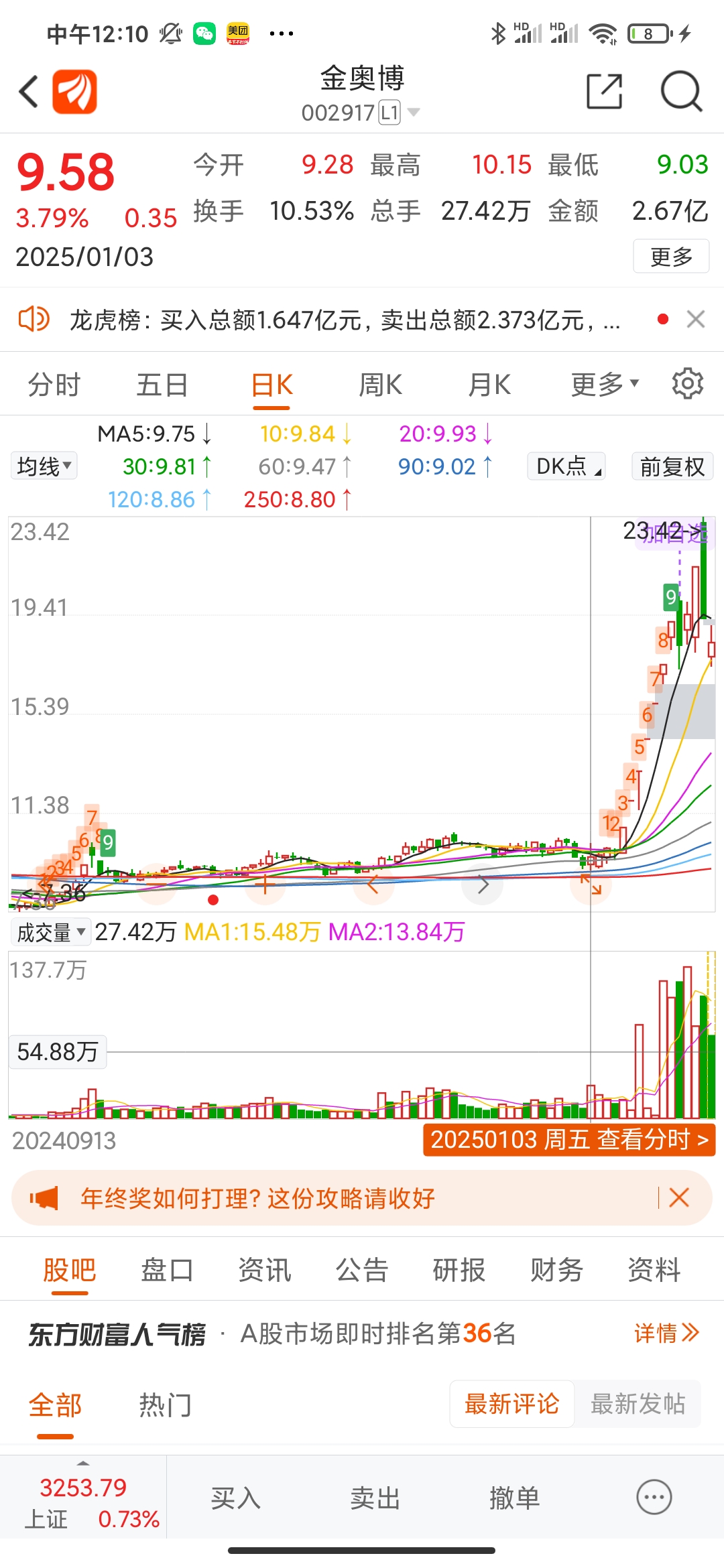The height and width of the screenshot is (1568, 724).
Task: Toggle sorting to 最新发帖
Action: click(638, 1404)
